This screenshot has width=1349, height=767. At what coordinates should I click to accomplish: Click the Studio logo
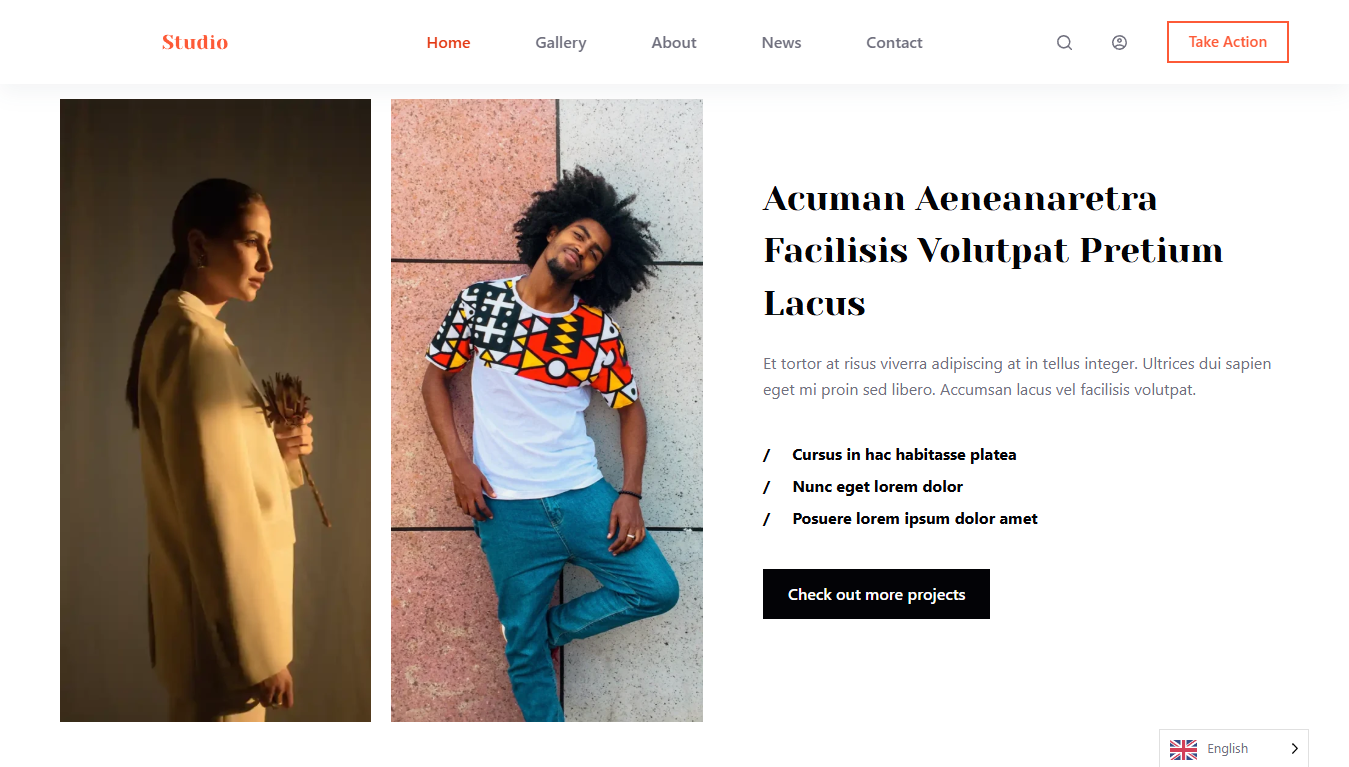[195, 42]
